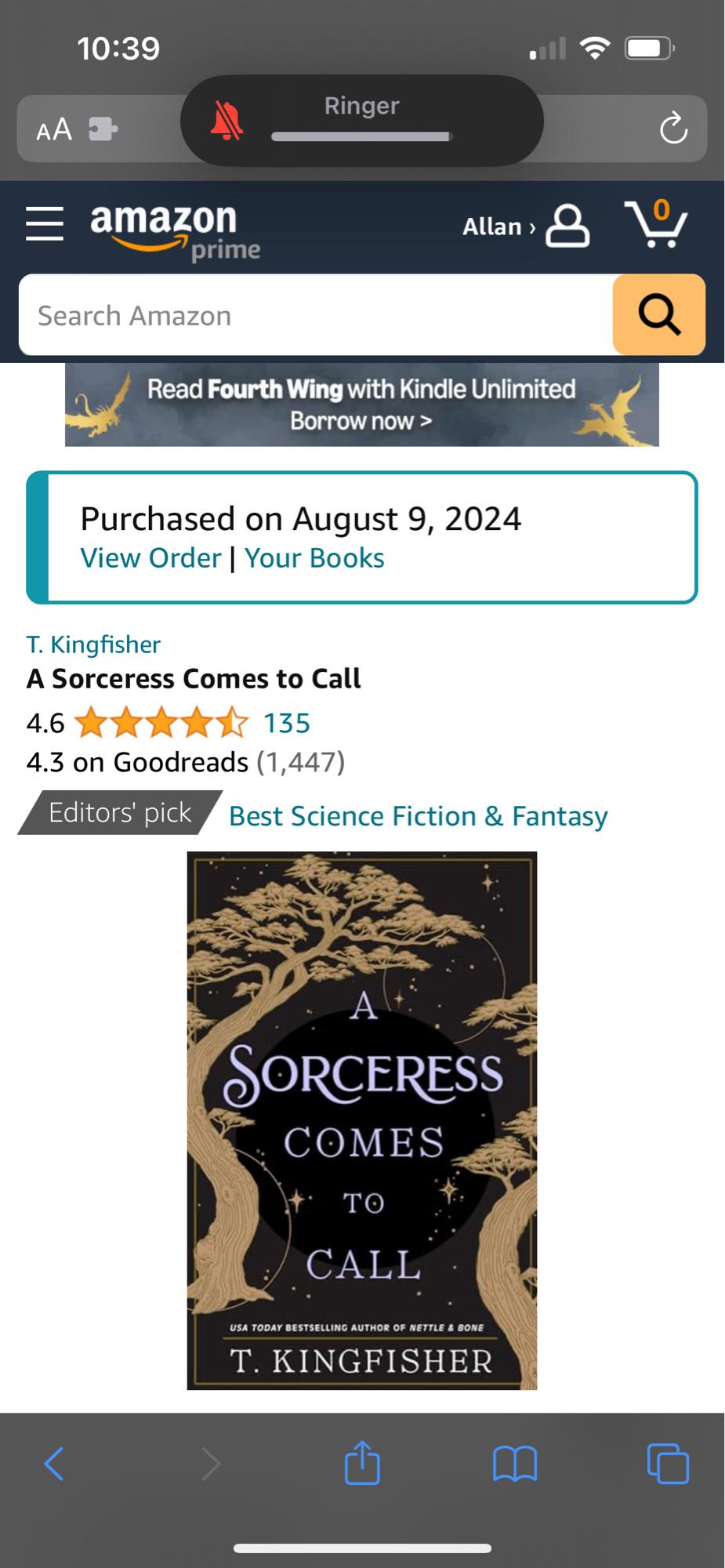Open Safari bookmarks

pos(514,1463)
